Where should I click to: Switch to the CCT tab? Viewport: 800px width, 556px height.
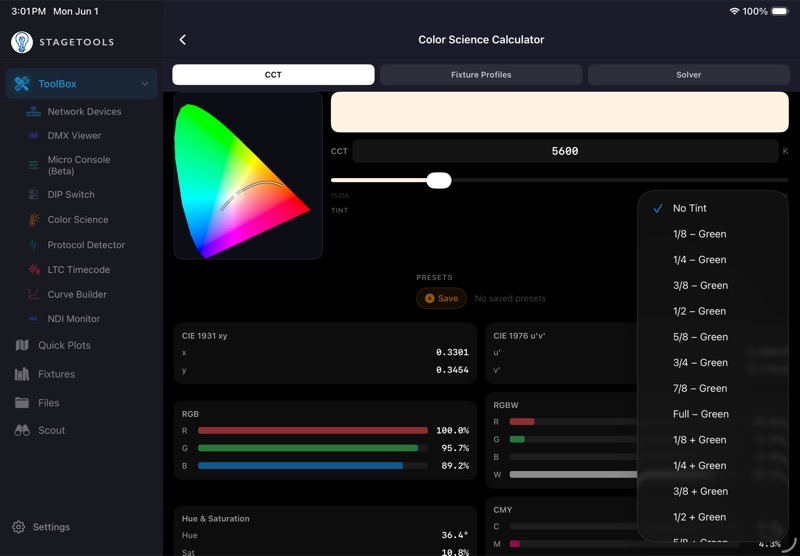pos(273,74)
